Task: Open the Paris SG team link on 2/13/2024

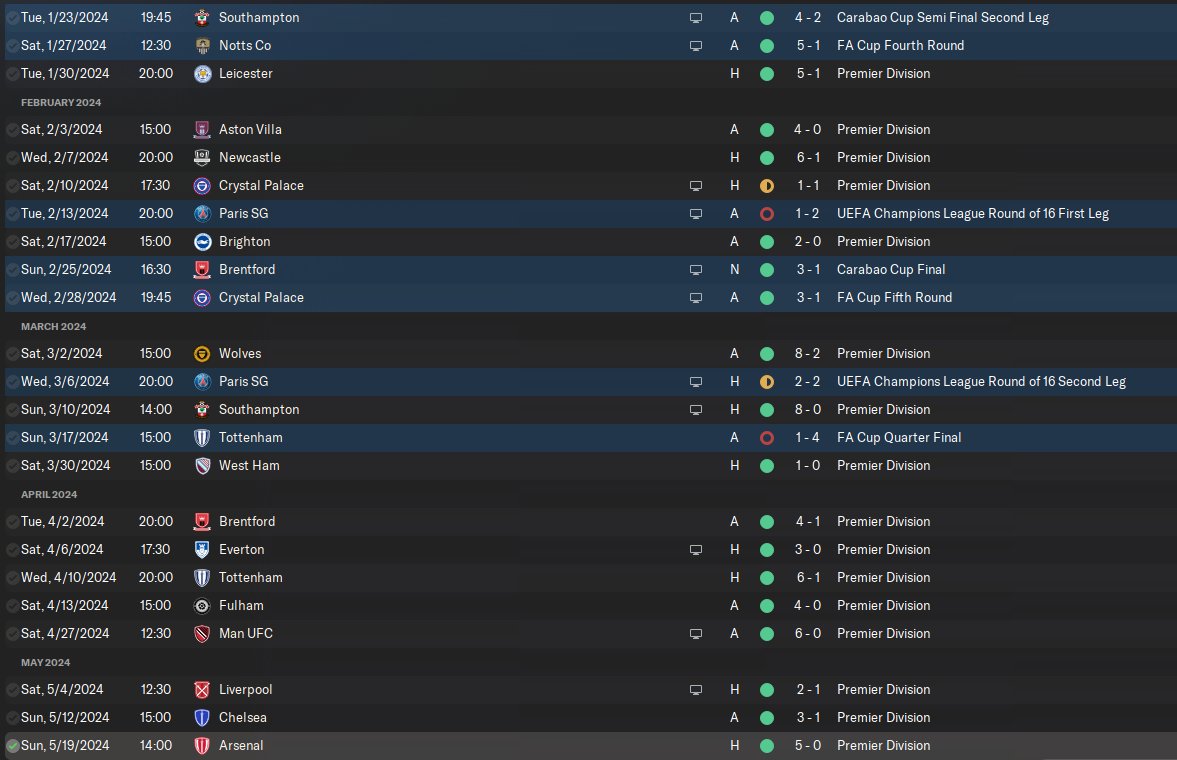Action: (x=243, y=213)
